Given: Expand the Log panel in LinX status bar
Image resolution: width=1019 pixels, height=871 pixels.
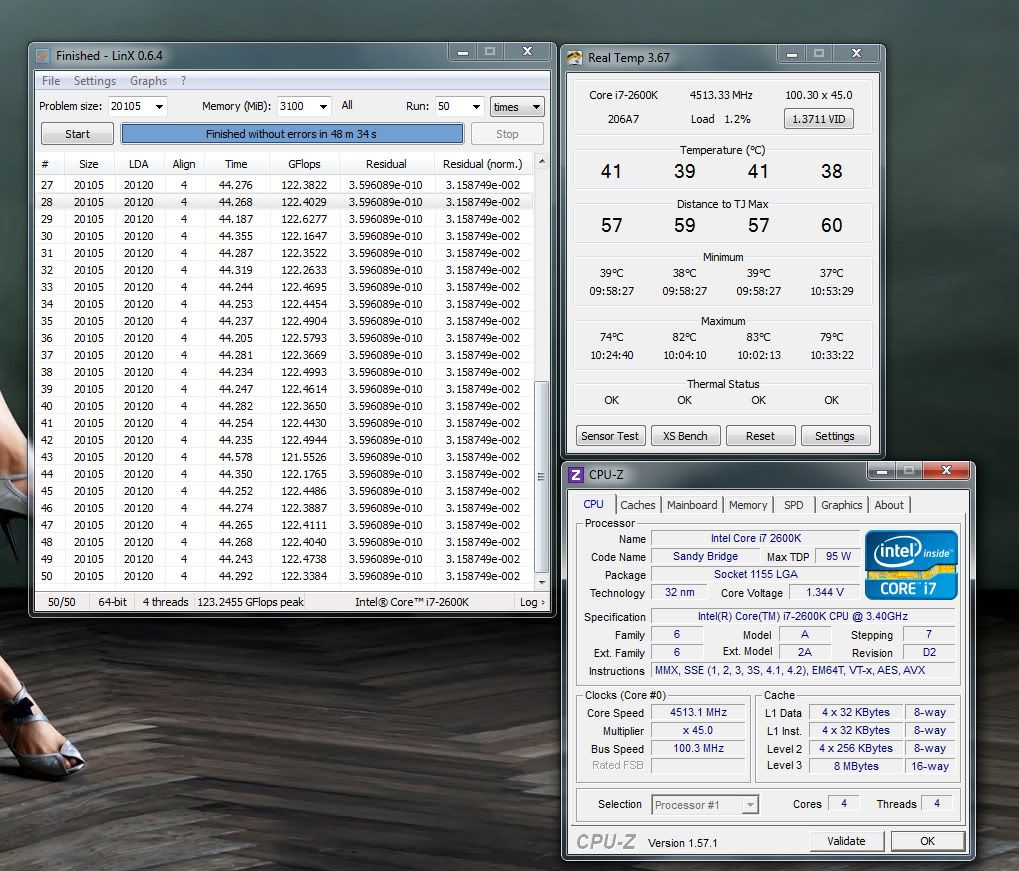Looking at the screenshot, I should (x=532, y=603).
